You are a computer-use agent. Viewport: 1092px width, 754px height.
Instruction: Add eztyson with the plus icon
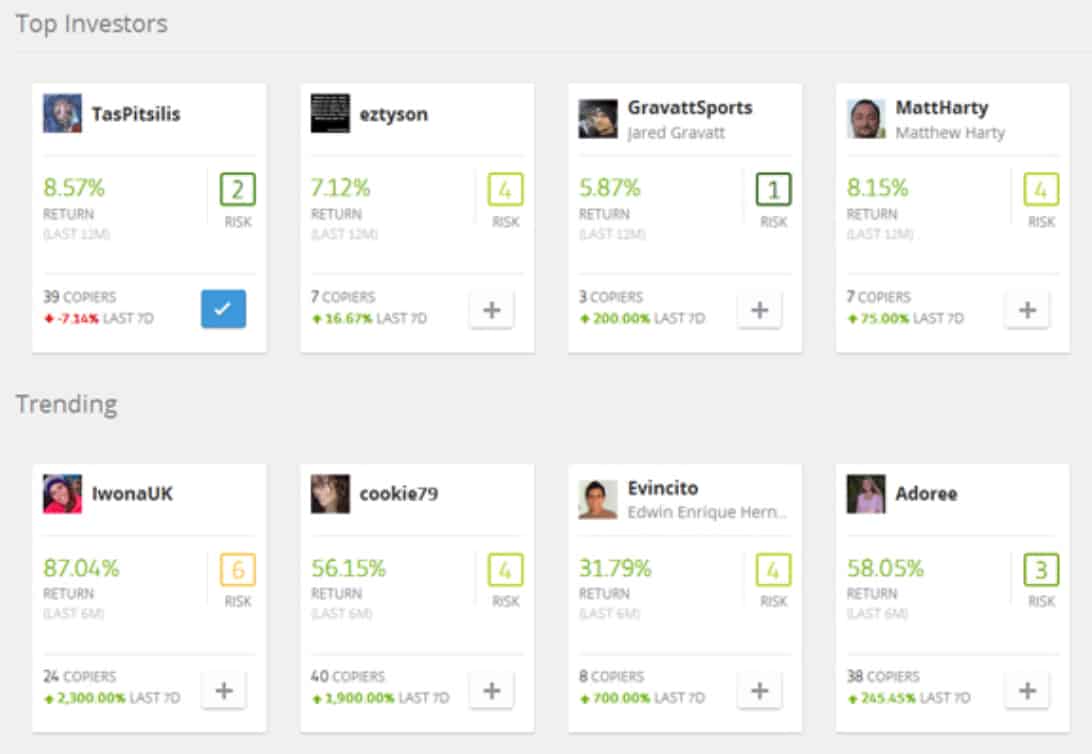[492, 310]
